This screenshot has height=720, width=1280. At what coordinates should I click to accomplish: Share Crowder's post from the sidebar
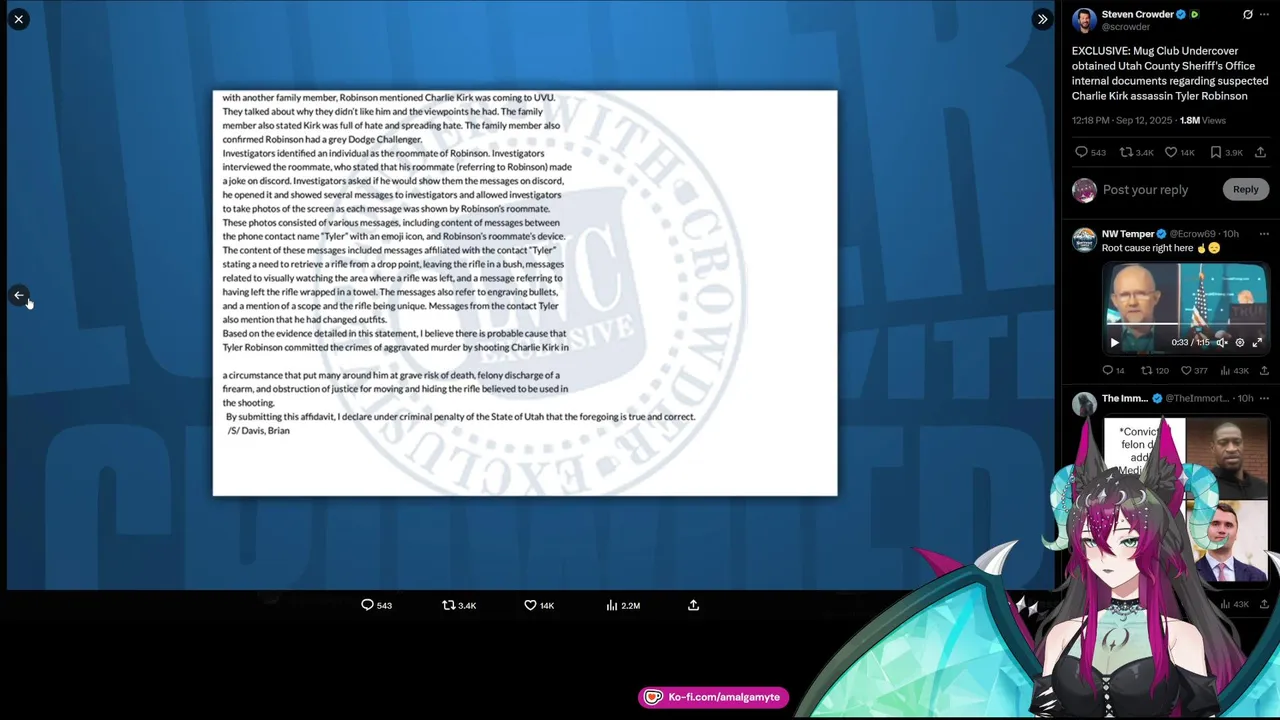[x=1260, y=152]
